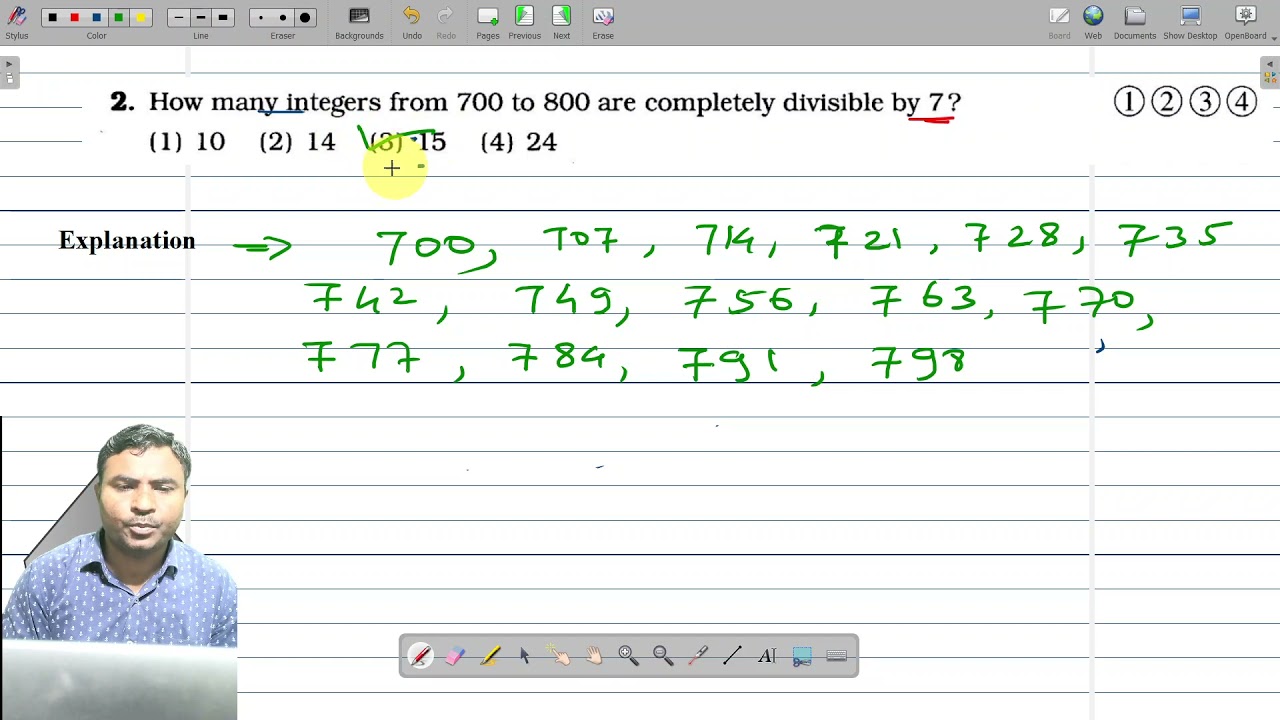
Task: Pick the red pen color
Action: (x=74, y=18)
